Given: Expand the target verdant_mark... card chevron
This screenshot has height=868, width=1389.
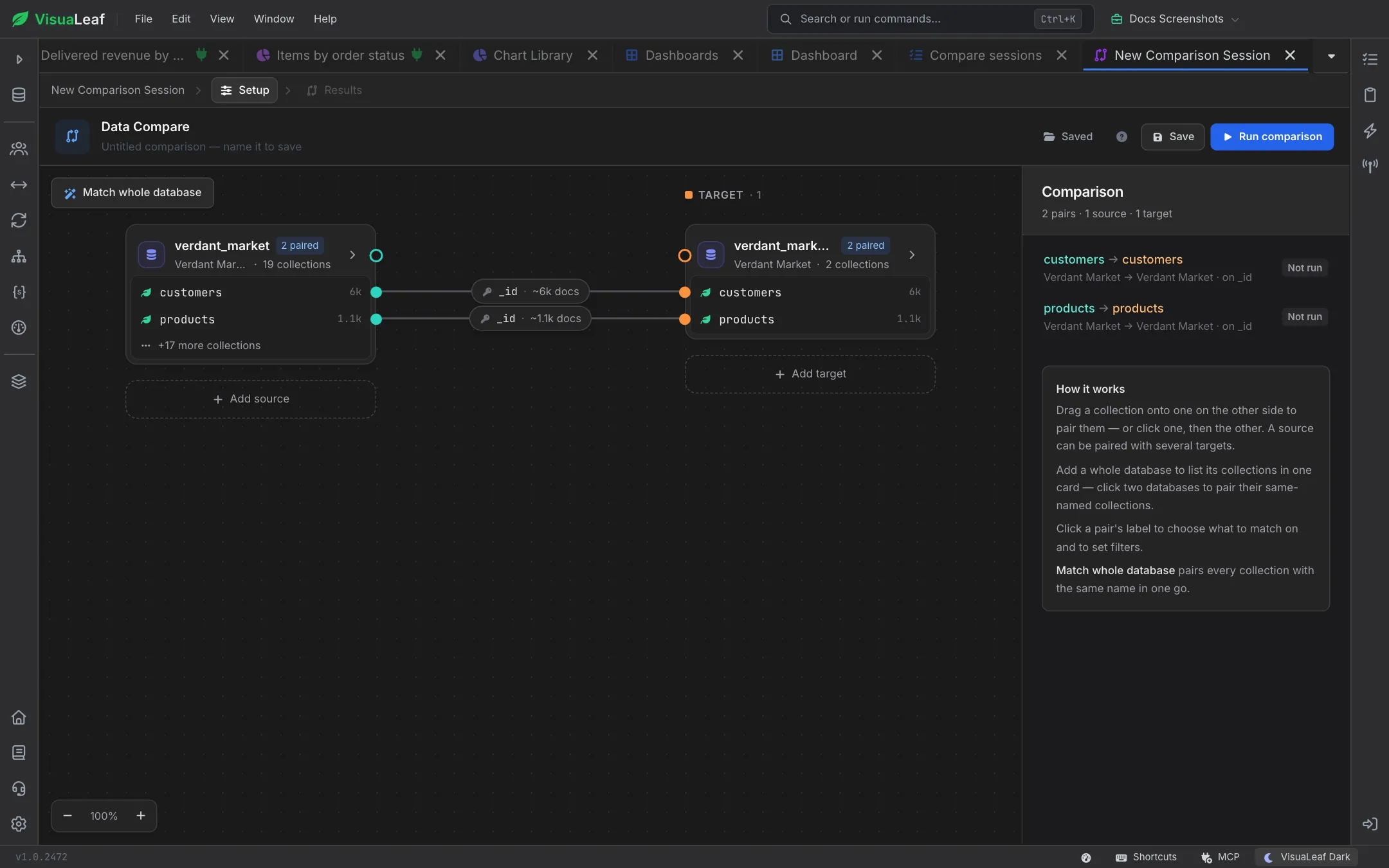Looking at the screenshot, I should [912, 255].
